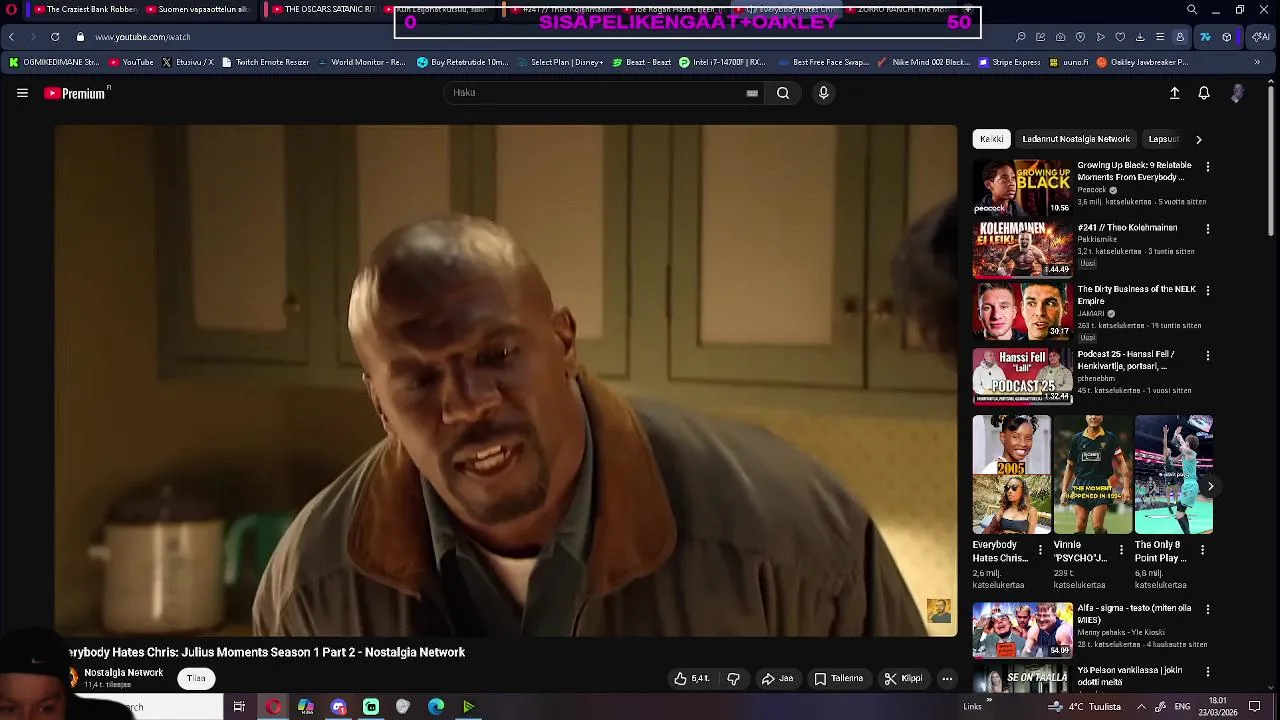This screenshot has height=720, width=1280.
Task: Share the video with Jaa button
Action: click(777, 678)
